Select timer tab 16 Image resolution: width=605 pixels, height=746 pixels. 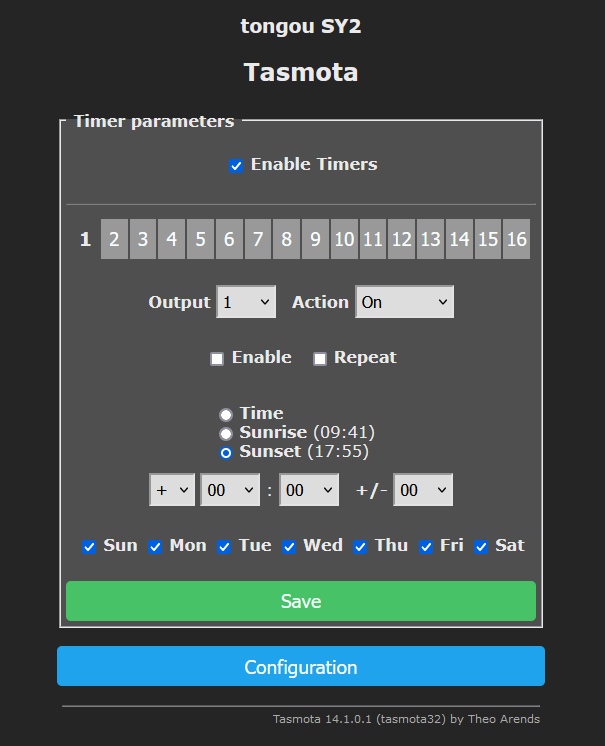pyautogui.click(x=517, y=239)
